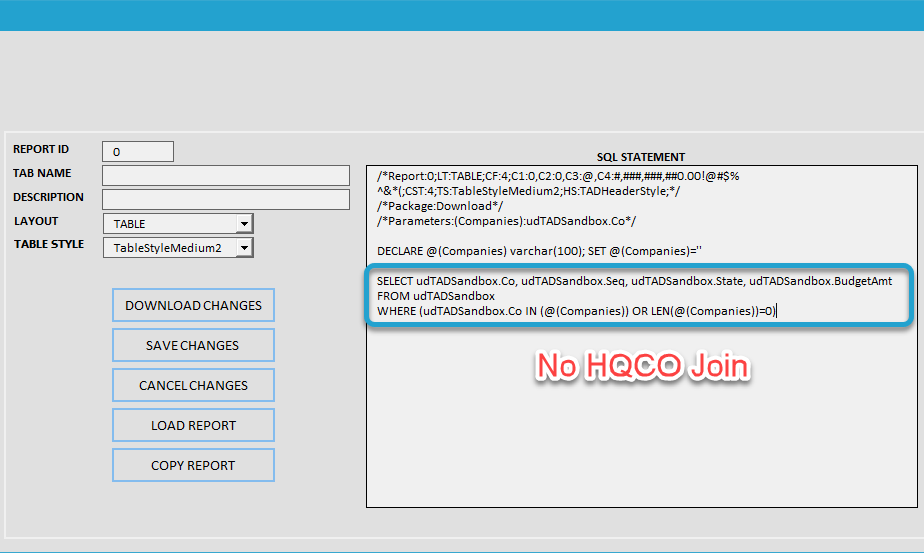The image size is (924, 553).
Task: Select the TableStyleMedium2 combo box
Action: coord(178,248)
